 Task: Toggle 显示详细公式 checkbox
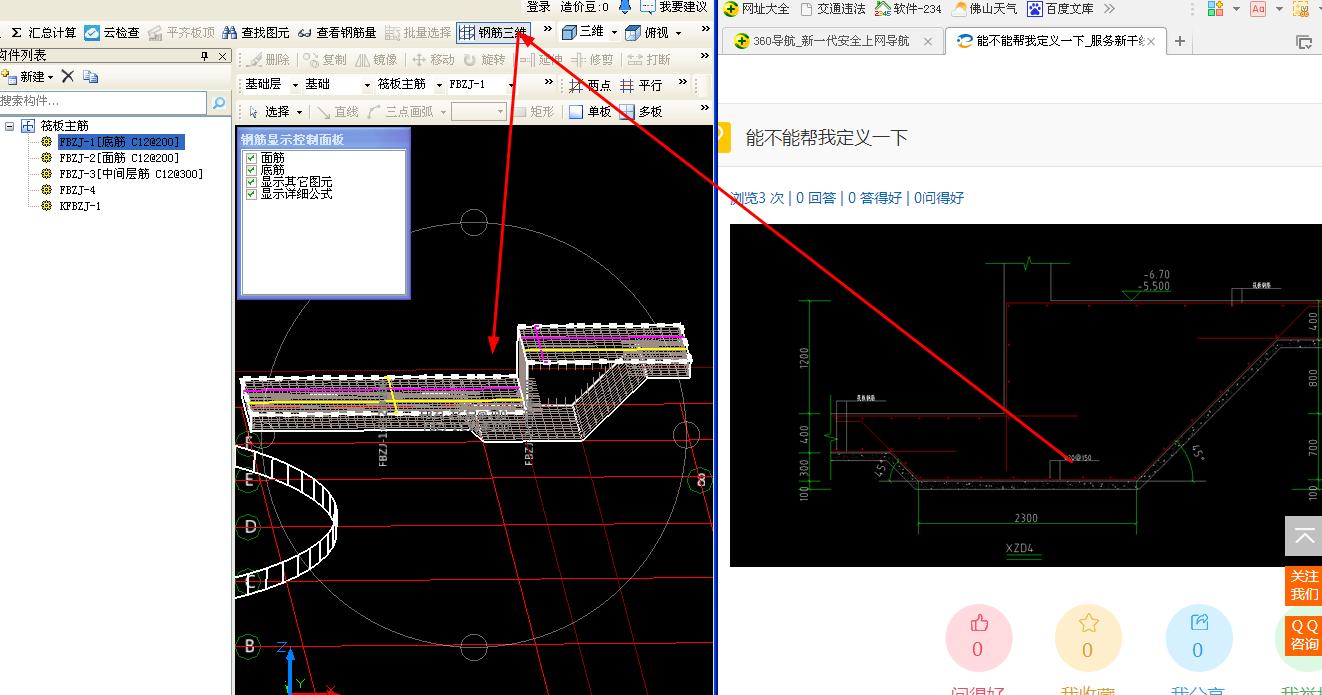point(251,194)
